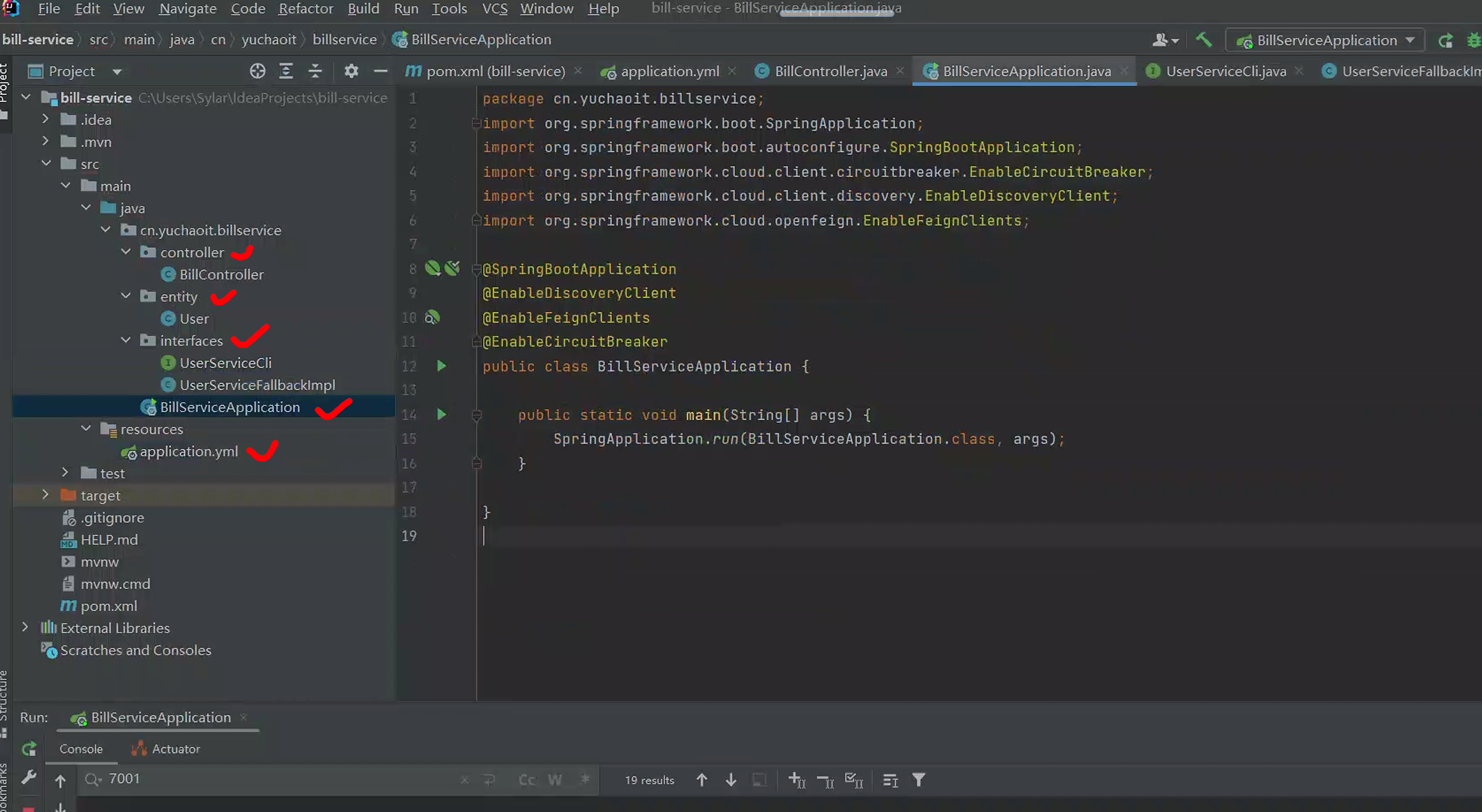Toggle Words option in console search
The image size is (1482, 812).
(x=554, y=780)
